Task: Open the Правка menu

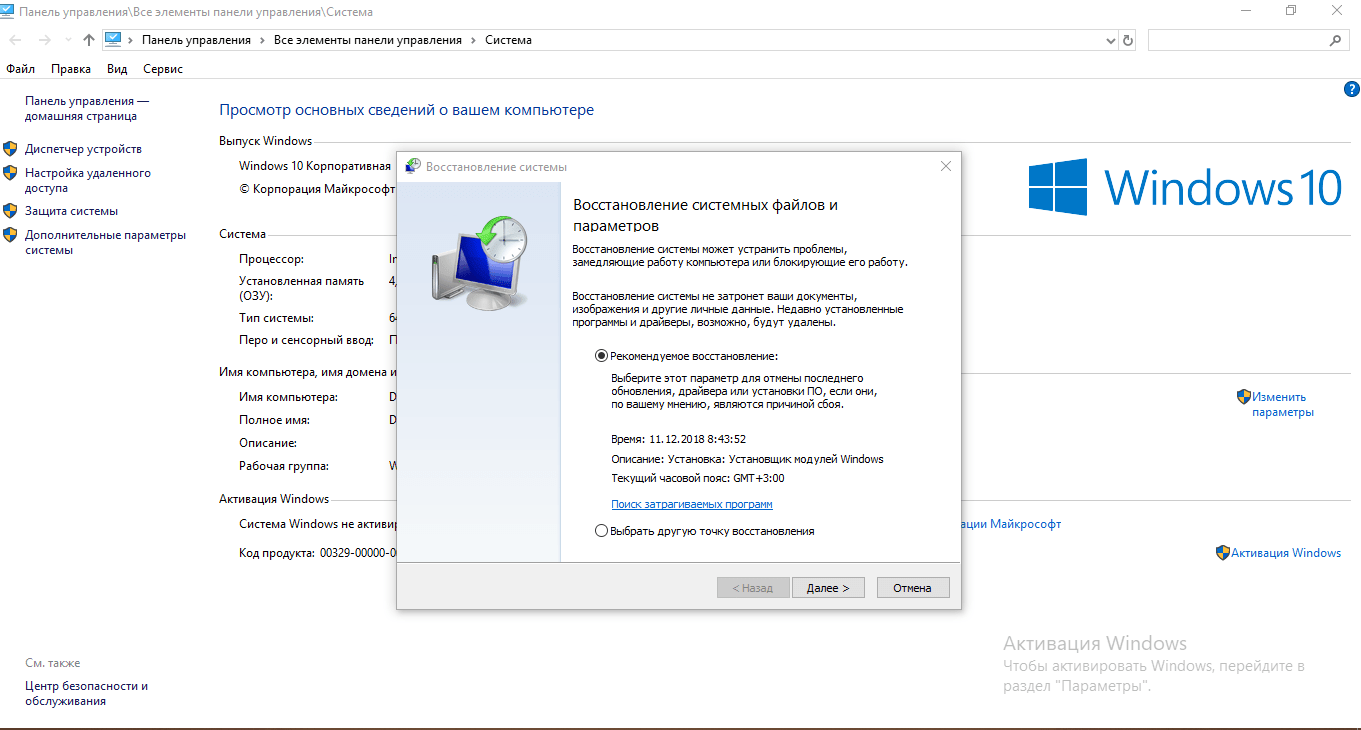Action: (71, 69)
